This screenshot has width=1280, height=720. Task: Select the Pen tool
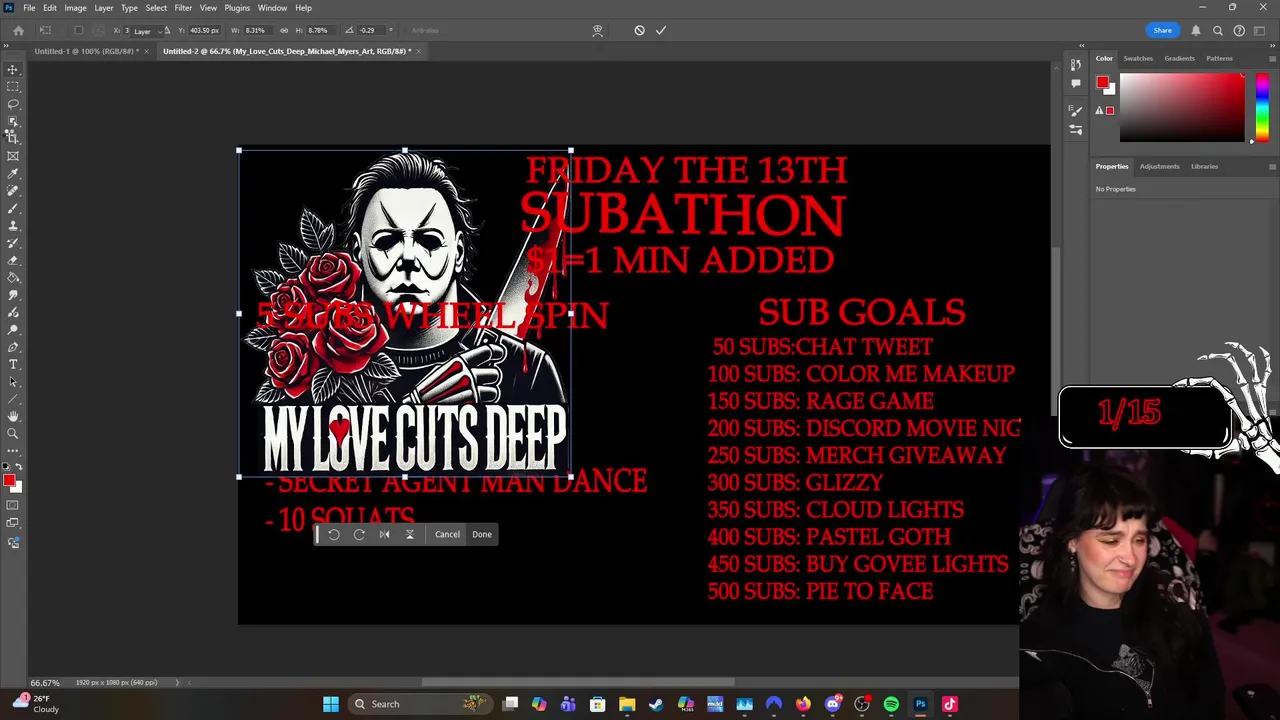click(x=13, y=347)
